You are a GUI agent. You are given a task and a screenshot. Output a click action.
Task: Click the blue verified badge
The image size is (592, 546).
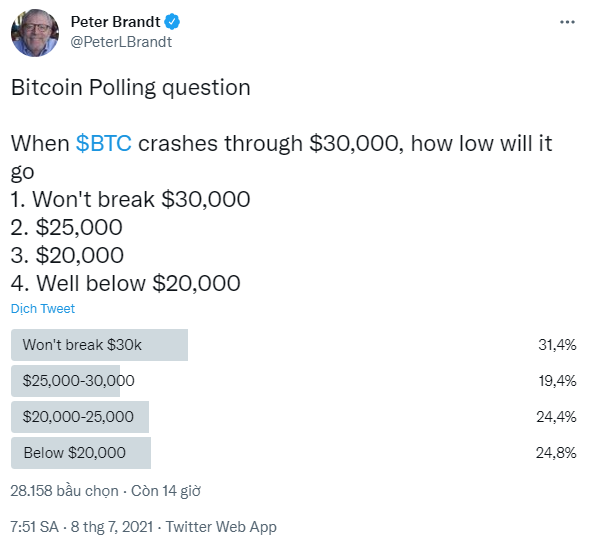pyautogui.click(x=172, y=22)
